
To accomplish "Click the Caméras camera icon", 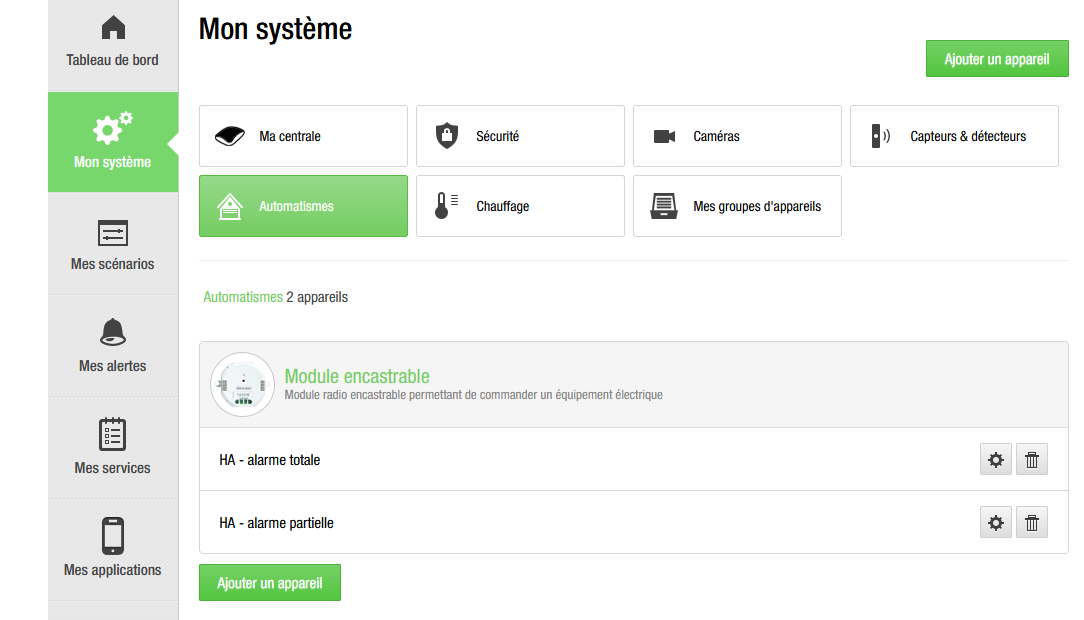I will point(664,136).
